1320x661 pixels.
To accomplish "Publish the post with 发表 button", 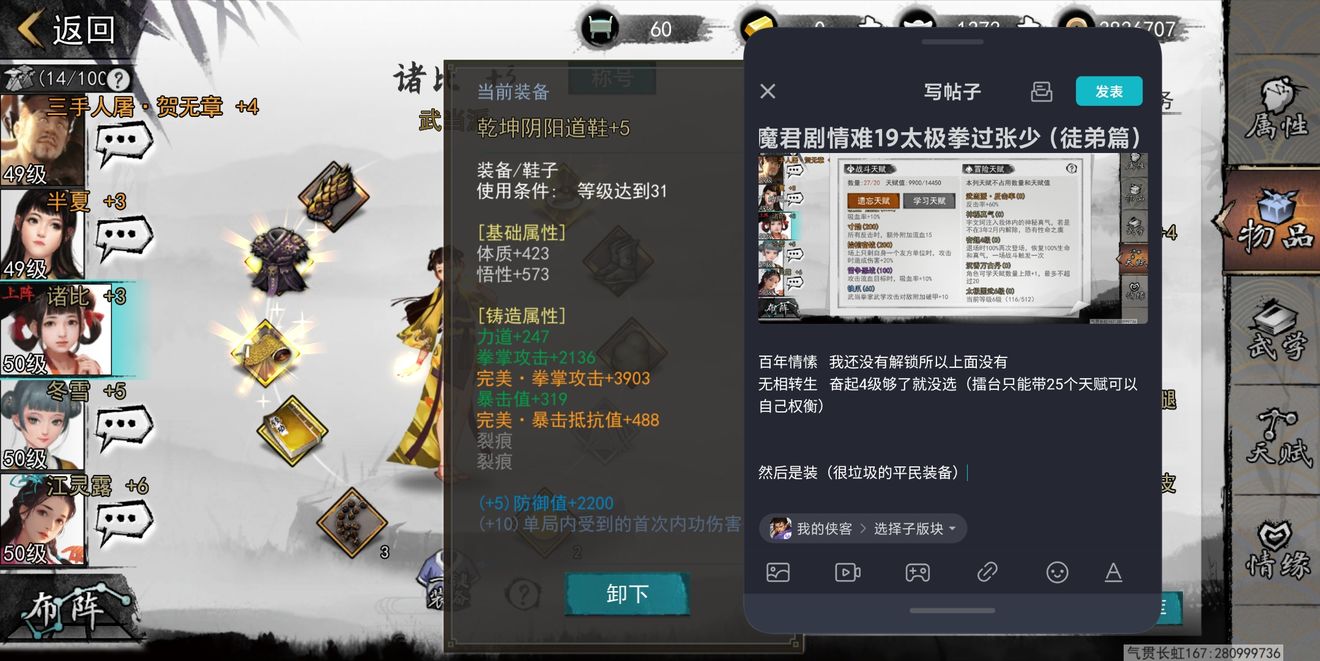I will coord(1109,92).
